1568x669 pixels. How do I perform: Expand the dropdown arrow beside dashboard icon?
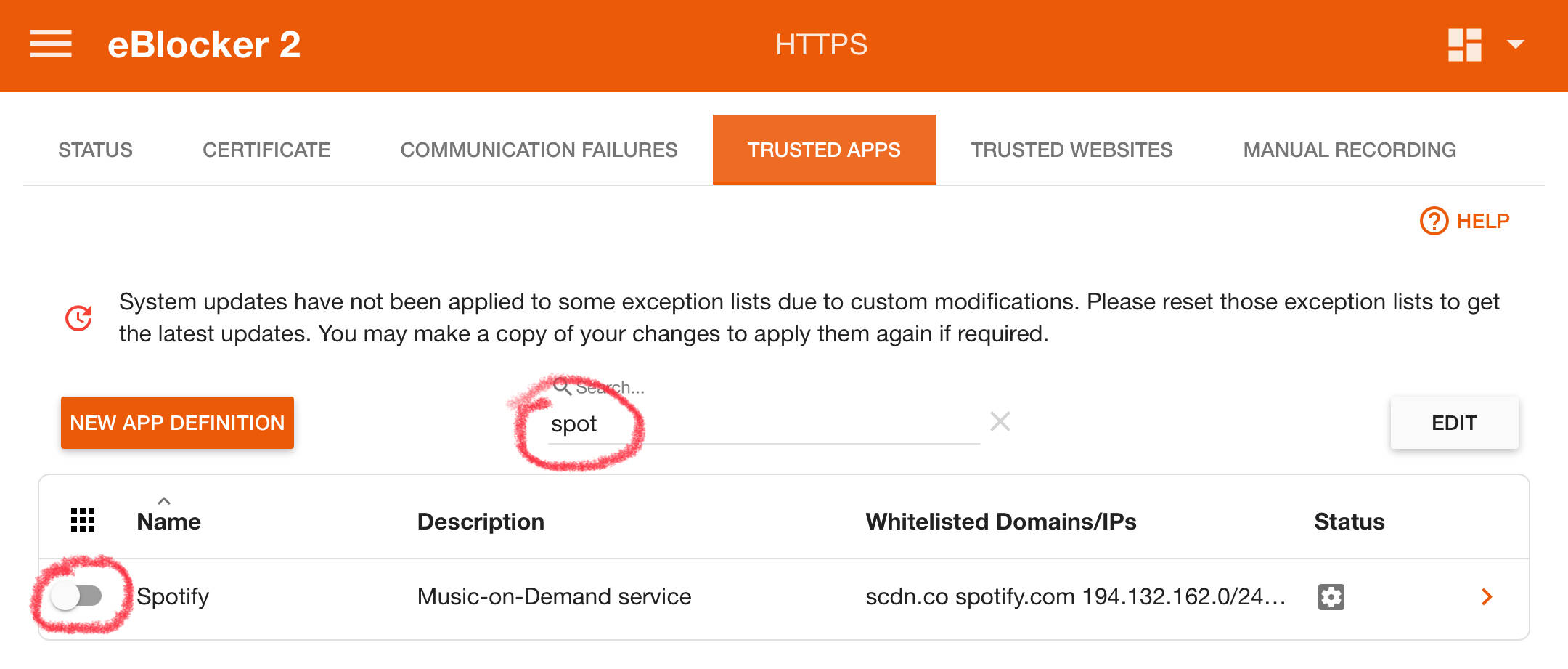(1516, 45)
